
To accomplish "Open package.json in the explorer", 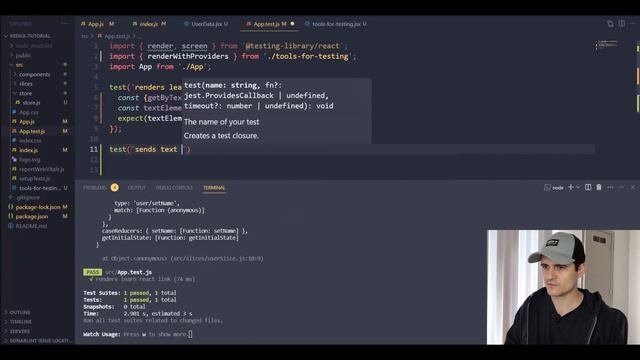I will coord(31,216).
